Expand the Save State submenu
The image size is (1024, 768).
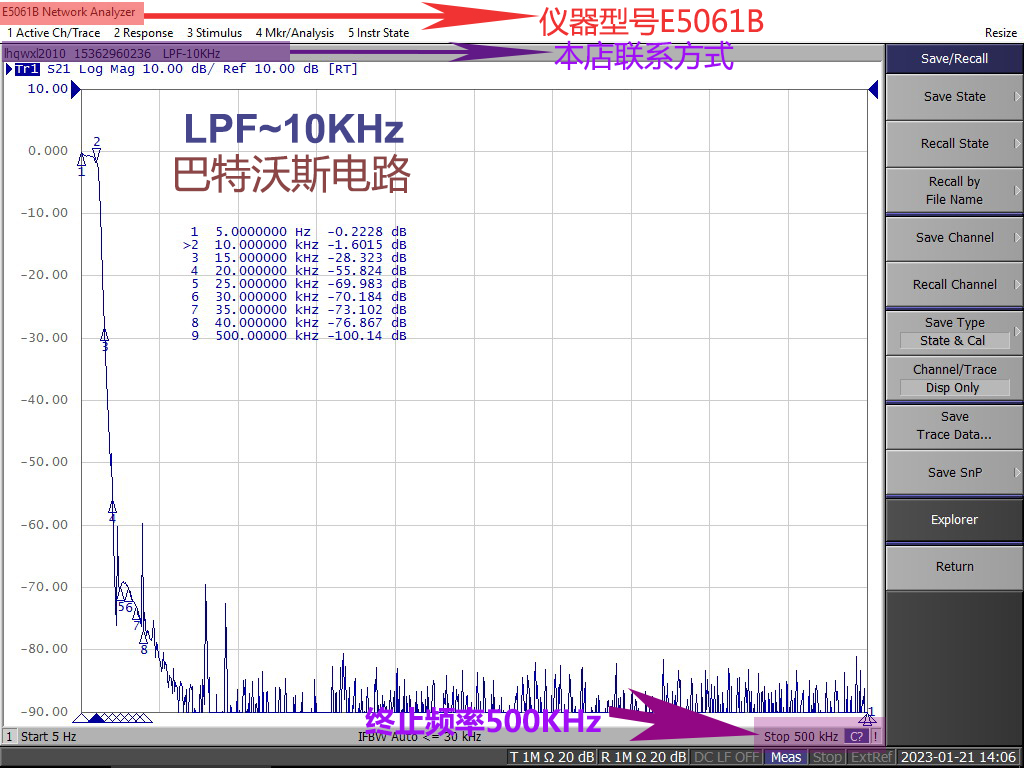tap(954, 97)
